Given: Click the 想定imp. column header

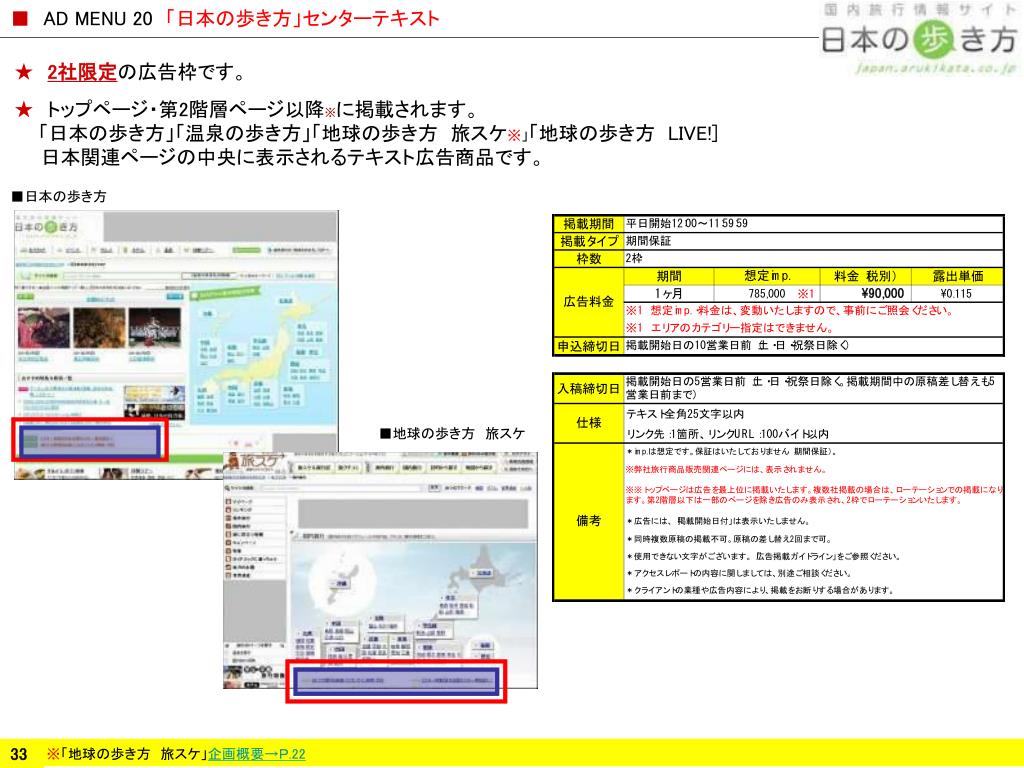Looking at the screenshot, I should (x=767, y=276).
